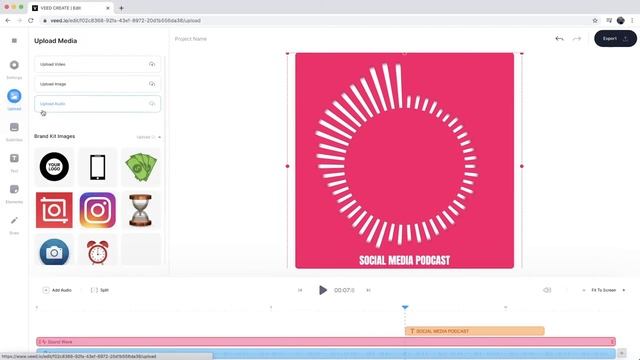Click the browser back button
640x360 pixels.
click(x=8, y=20)
